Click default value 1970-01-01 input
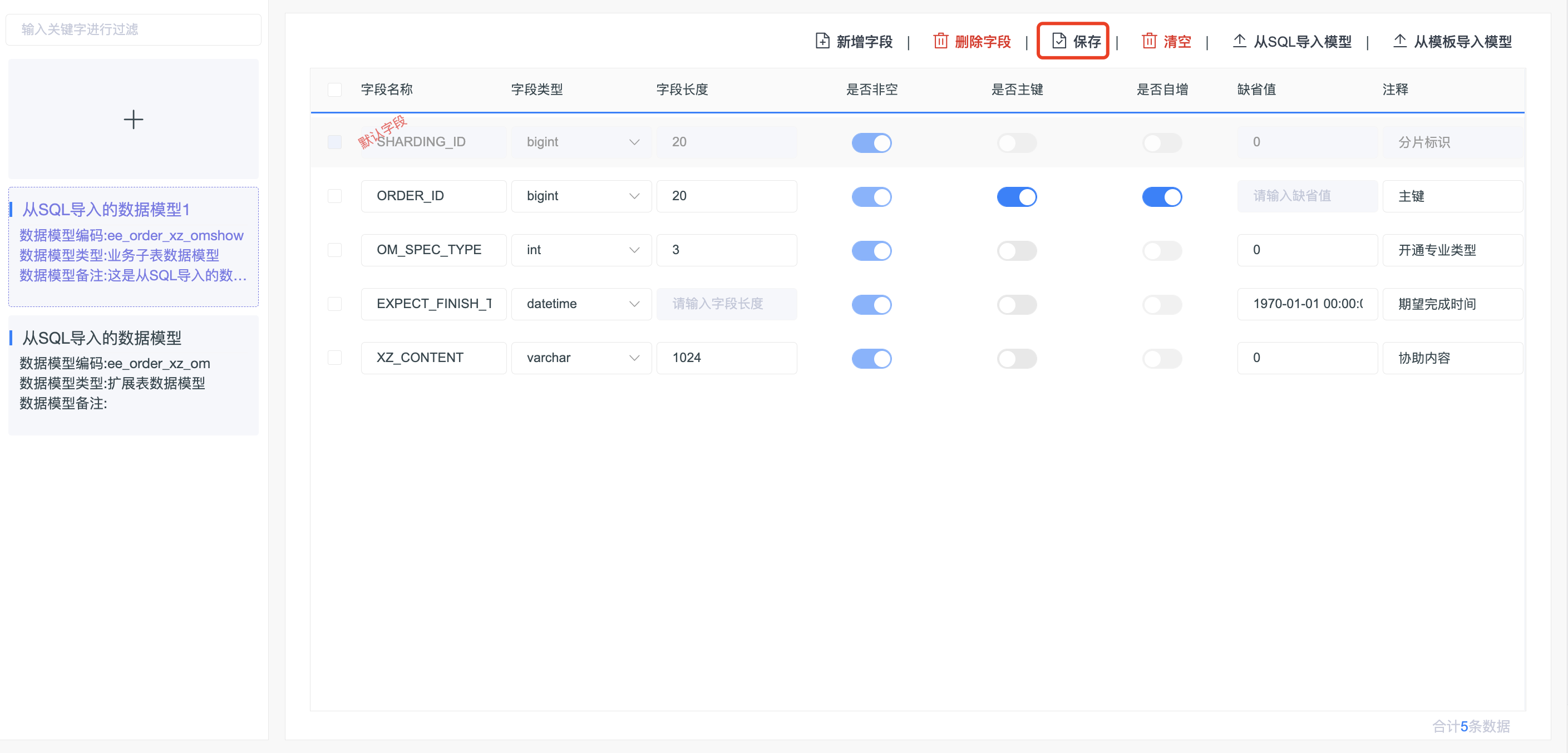Screen dimensions: 1568x753 click(1308, 304)
